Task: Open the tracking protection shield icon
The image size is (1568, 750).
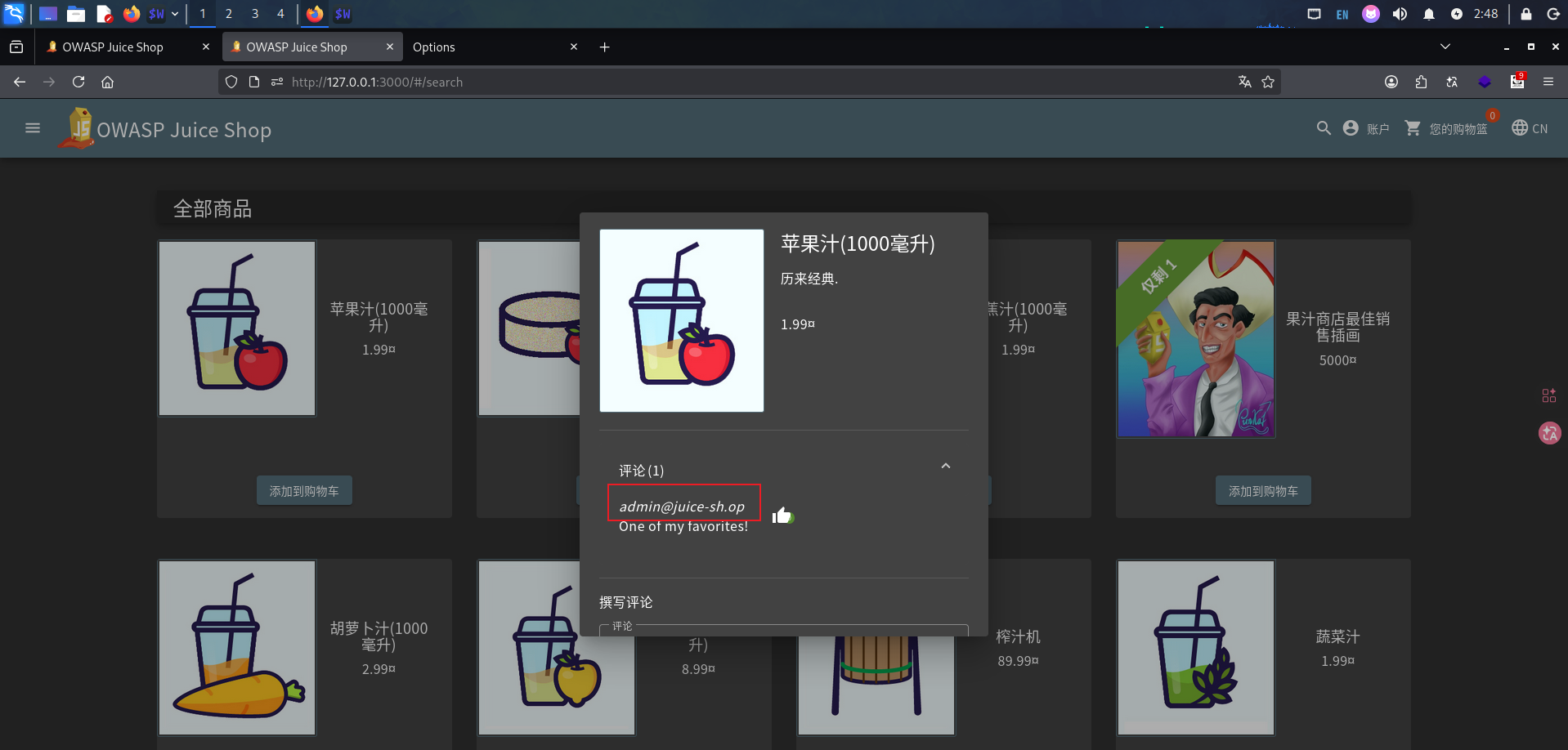Action: pyautogui.click(x=231, y=82)
